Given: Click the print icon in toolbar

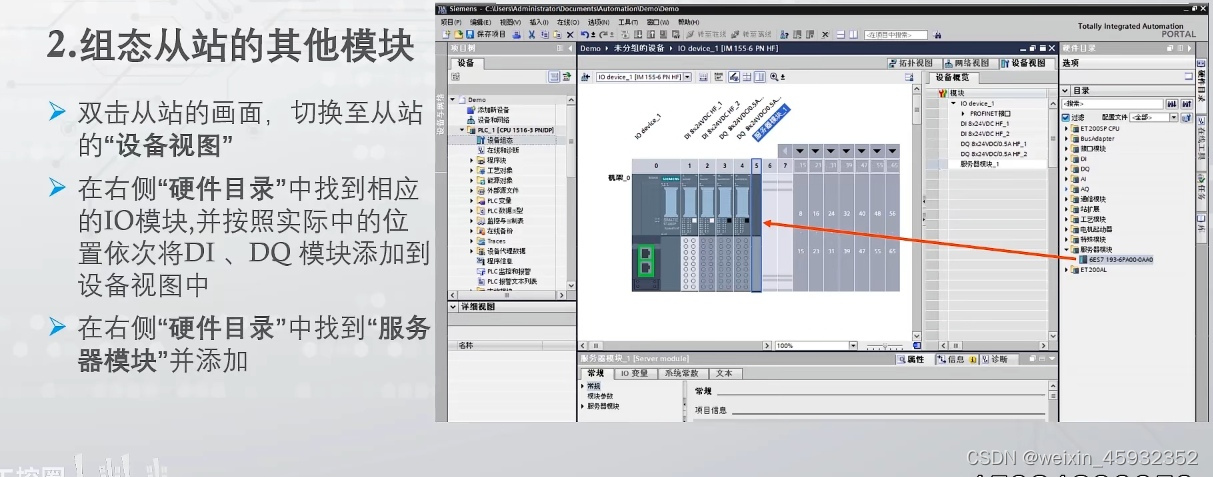Looking at the screenshot, I should click(517, 34).
